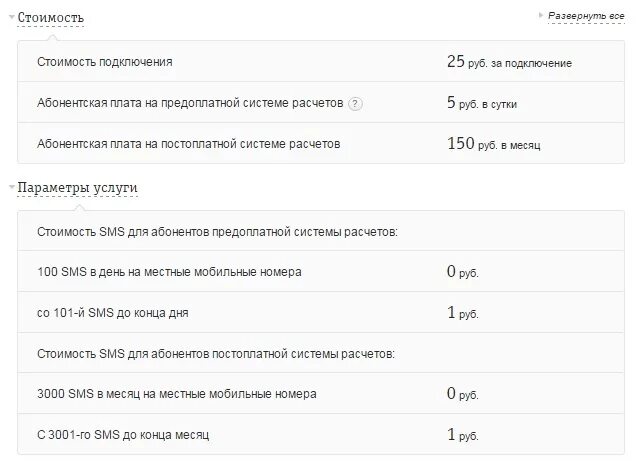The width and height of the screenshot is (636, 468).
Task: Click the 5 руб. в сутки price
Action: point(482,103)
